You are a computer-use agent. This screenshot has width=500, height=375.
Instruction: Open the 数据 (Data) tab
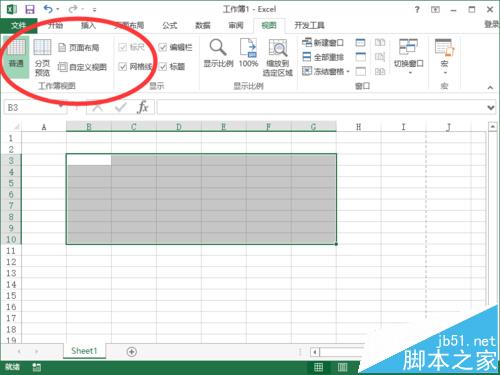click(203, 25)
